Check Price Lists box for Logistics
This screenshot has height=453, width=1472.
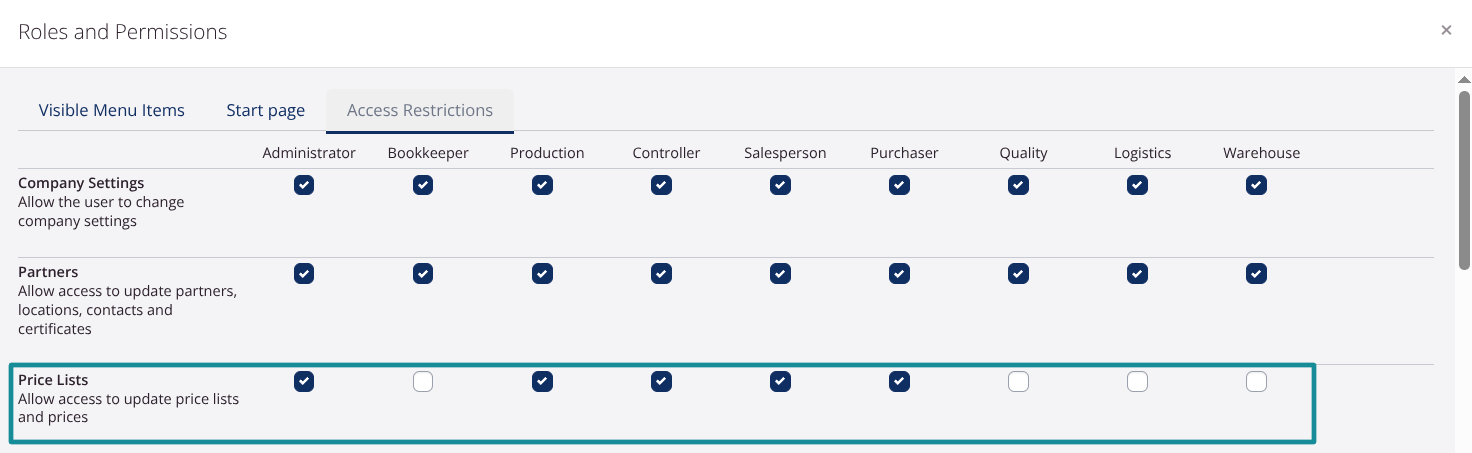point(1137,381)
